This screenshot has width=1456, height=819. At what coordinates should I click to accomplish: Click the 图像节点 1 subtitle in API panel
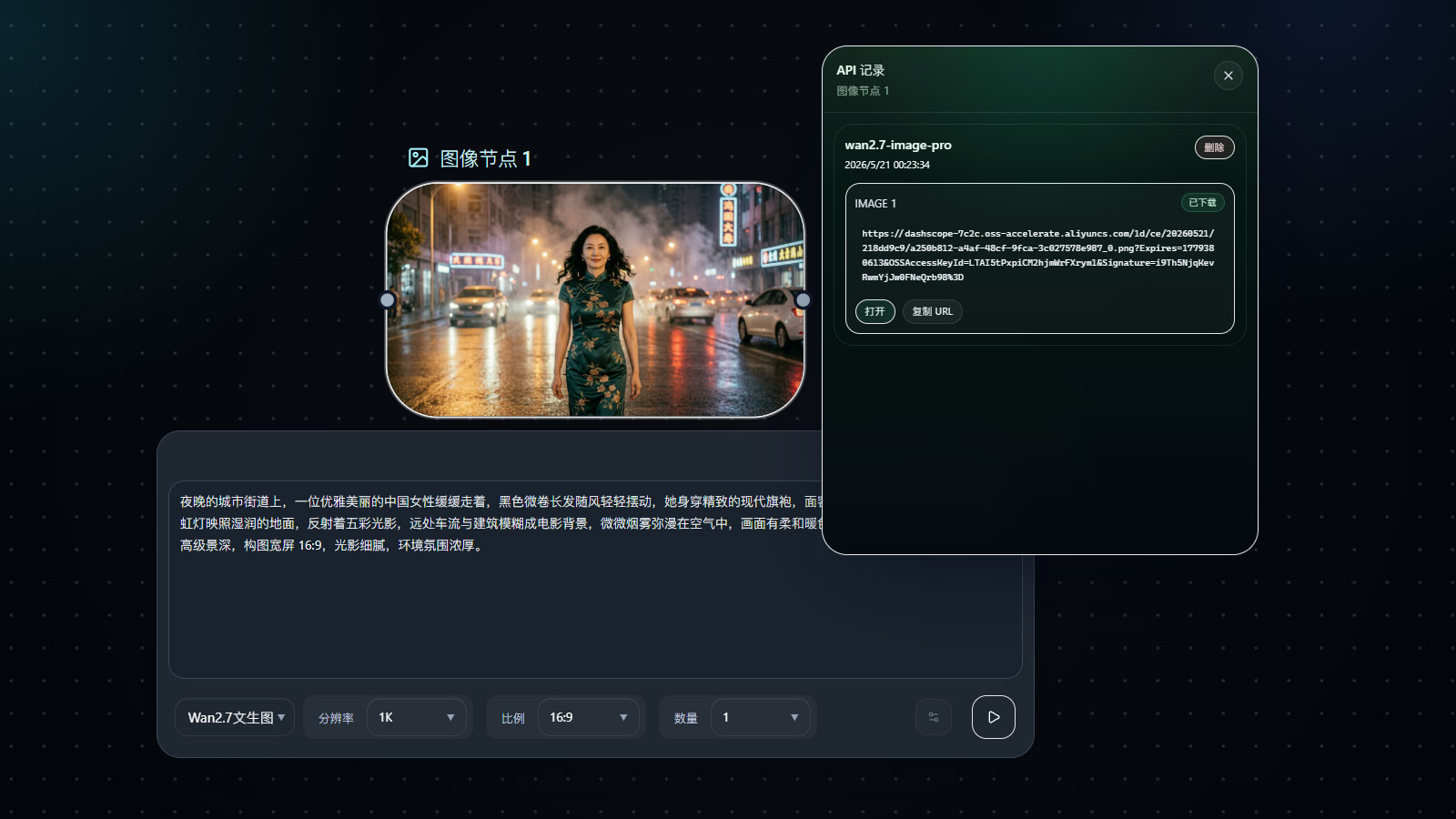863,91
